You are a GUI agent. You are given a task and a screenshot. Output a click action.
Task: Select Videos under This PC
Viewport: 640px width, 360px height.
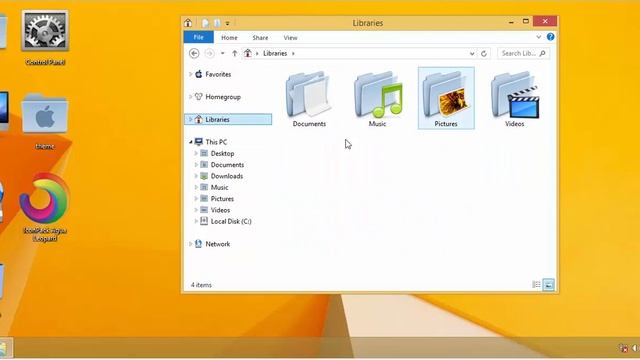pyautogui.click(x=220, y=210)
